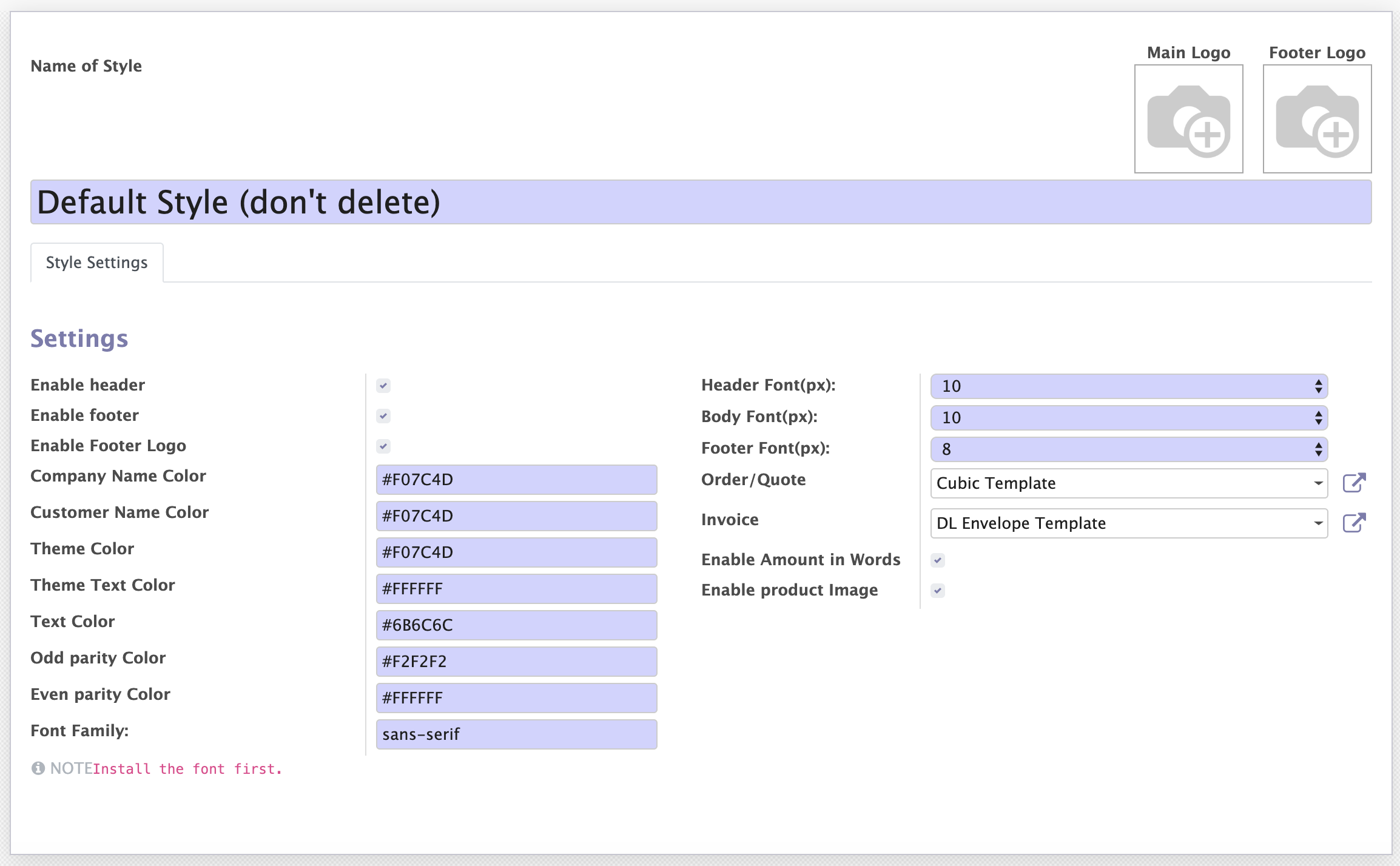
Task: Switch to the Style Settings tab
Action: [x=97, y=263]
